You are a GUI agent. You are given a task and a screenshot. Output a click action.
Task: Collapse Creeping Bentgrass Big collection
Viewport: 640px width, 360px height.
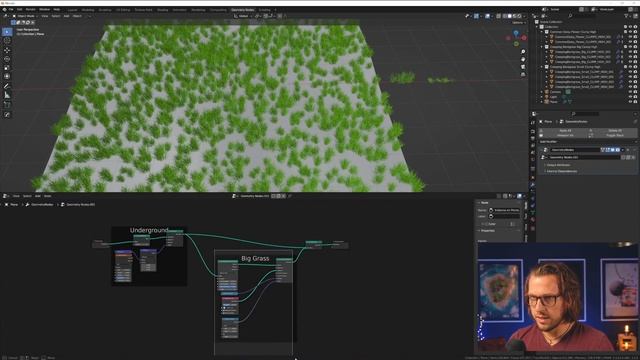tap(542, 47)
